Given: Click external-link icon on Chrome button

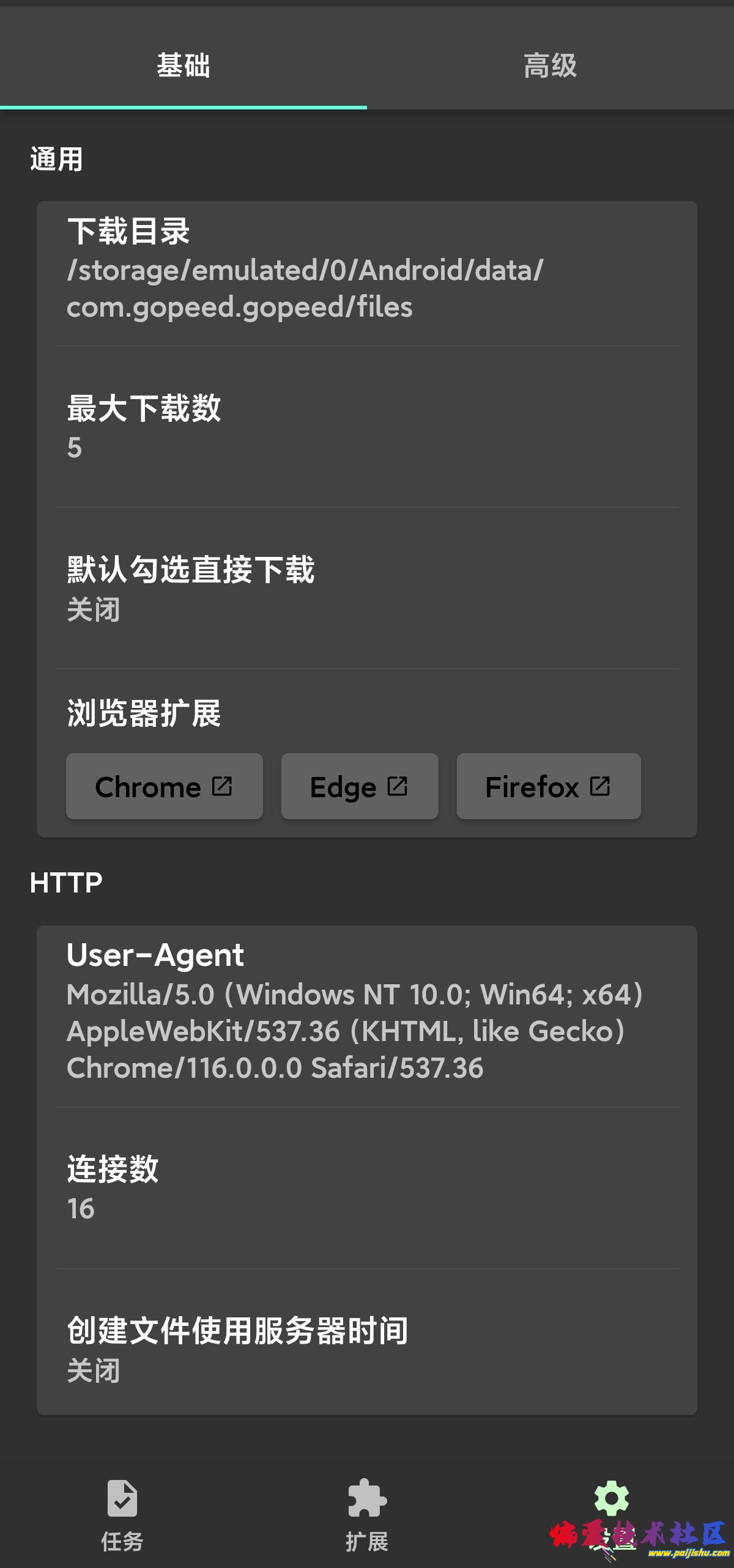Looking at the screenshot, I should [221, 786].
